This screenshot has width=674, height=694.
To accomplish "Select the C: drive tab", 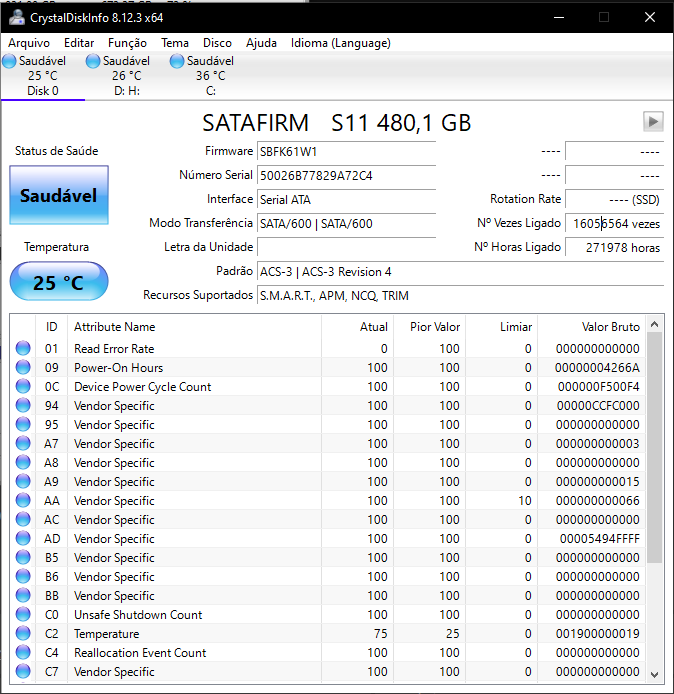I will [210, 76].
